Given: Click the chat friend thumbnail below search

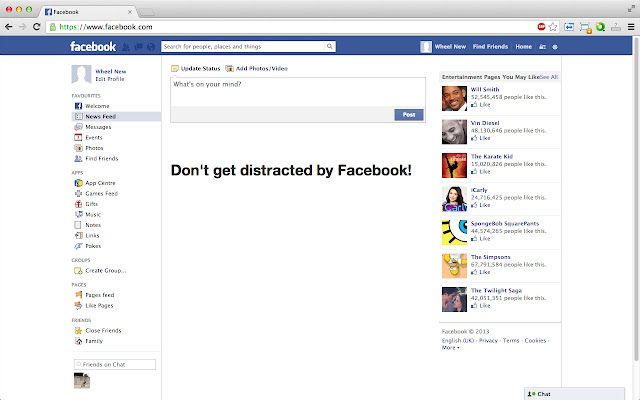Looking at the screenshot, I should tap(82, 381).
